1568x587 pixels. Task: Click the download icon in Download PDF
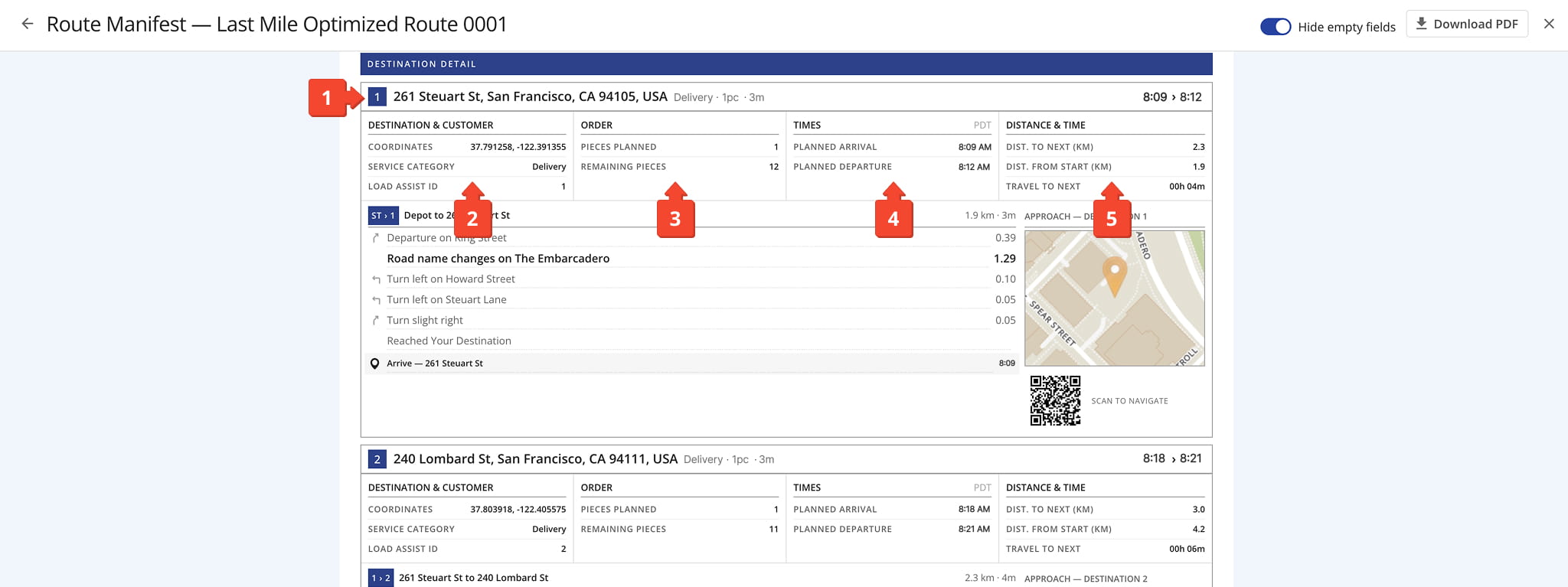tap(1421, 24)
